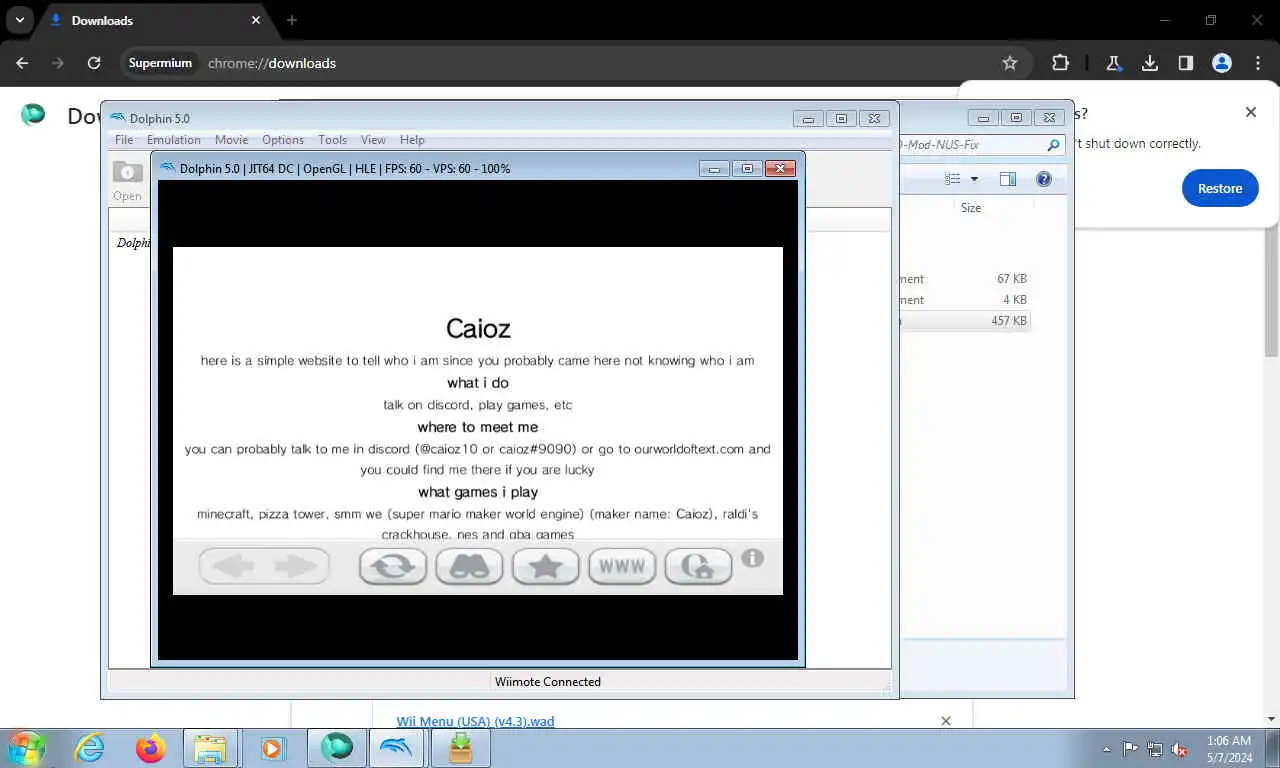Select the Downloads tab
1280x768 pixels.
tap(155, 20)
